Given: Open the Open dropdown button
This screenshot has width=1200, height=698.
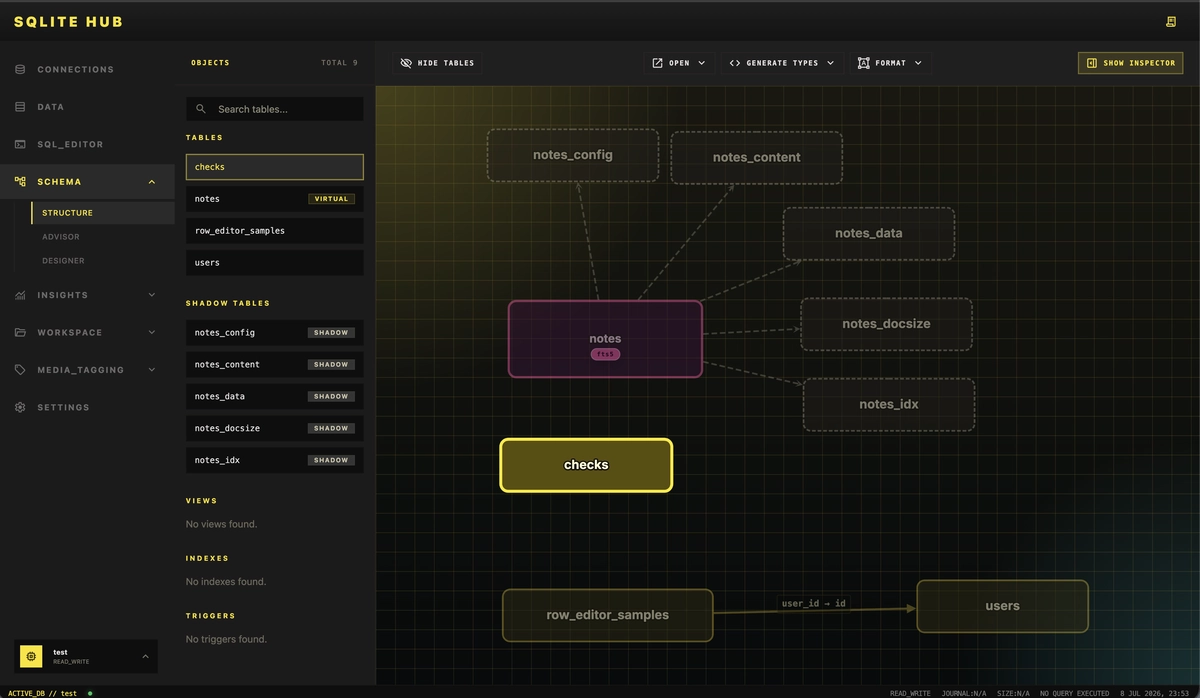Looking at the screenshot, I should [679, 63].
